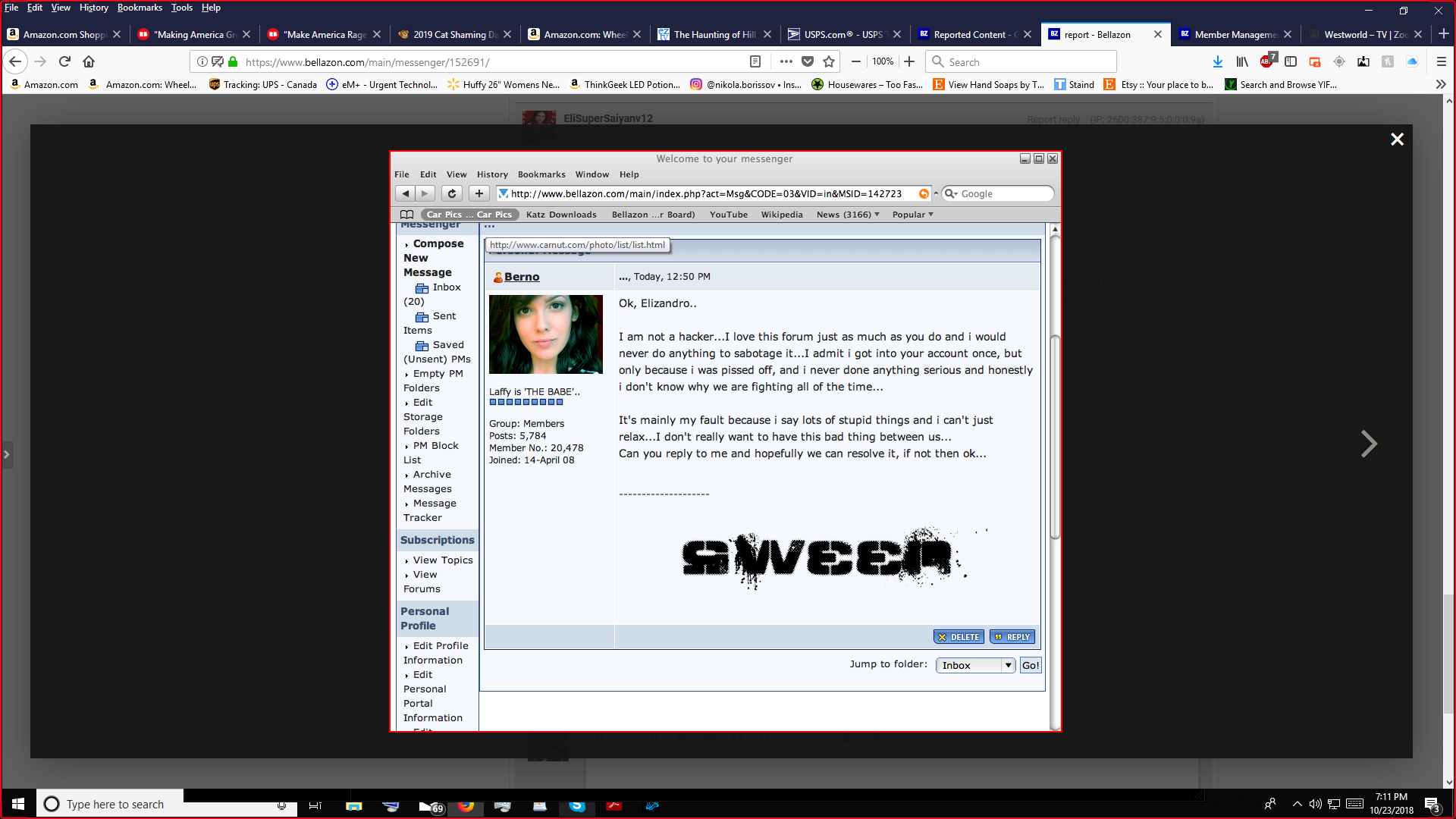Toggle reader view icon in address bar
1456x819 pixels.
(x=755, y=61)
